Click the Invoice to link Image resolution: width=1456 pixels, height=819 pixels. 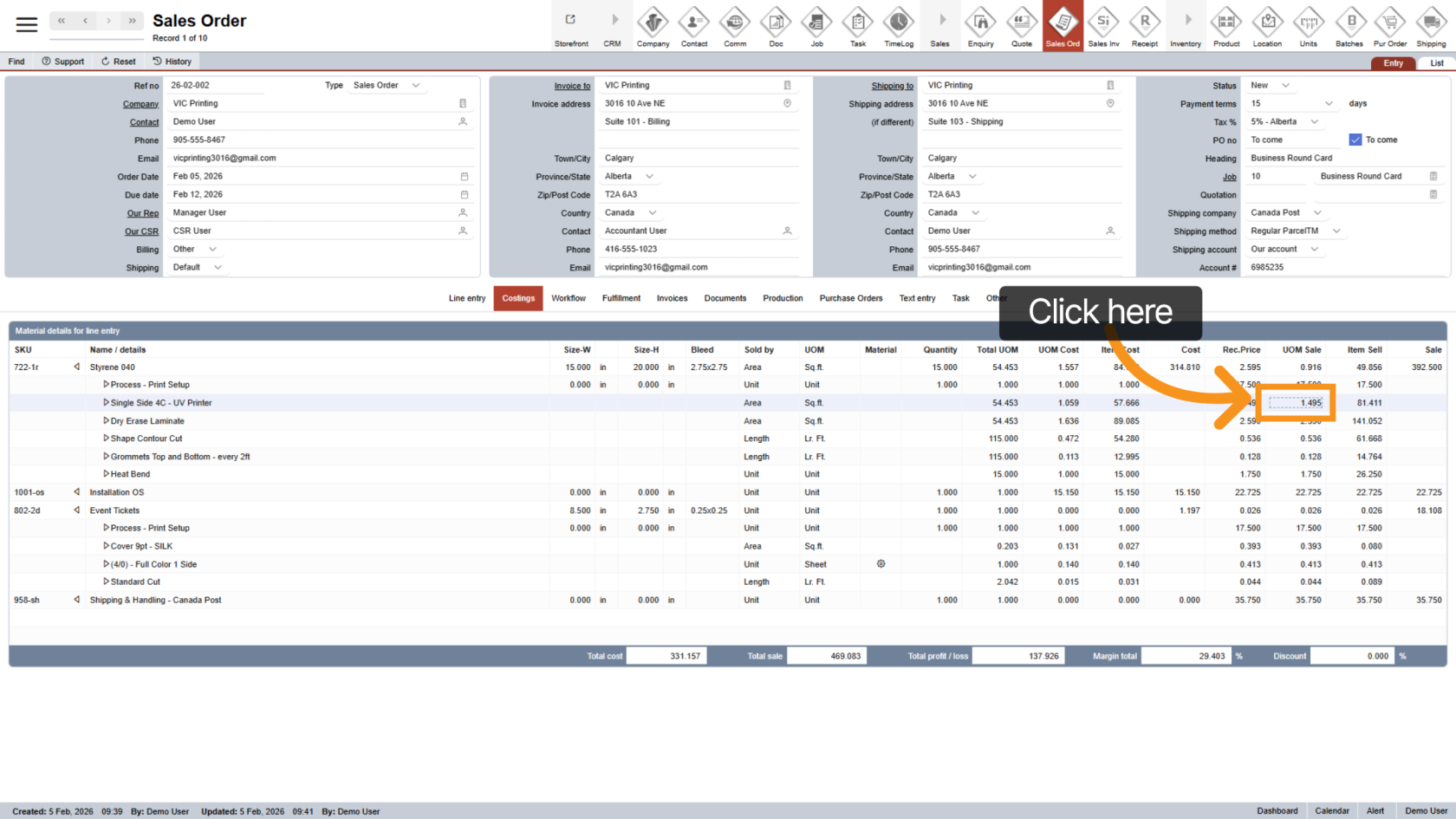(x=572, y=86)
